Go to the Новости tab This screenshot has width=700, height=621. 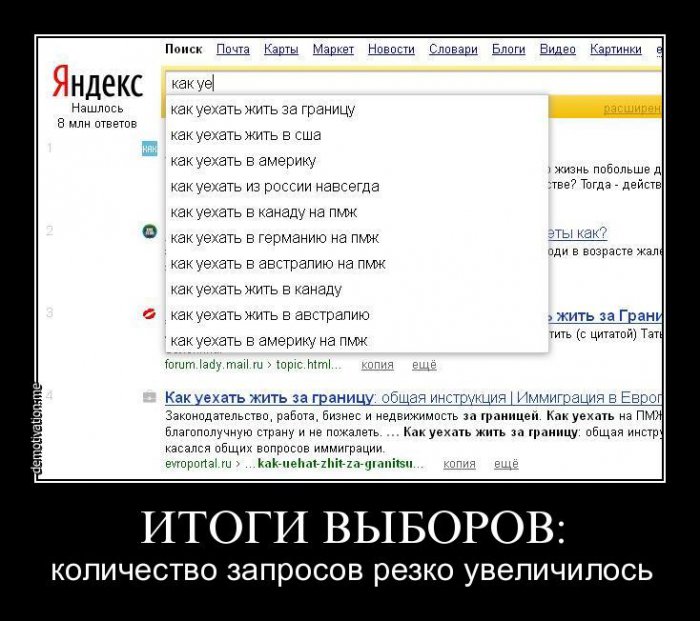[x=391, y=49]
